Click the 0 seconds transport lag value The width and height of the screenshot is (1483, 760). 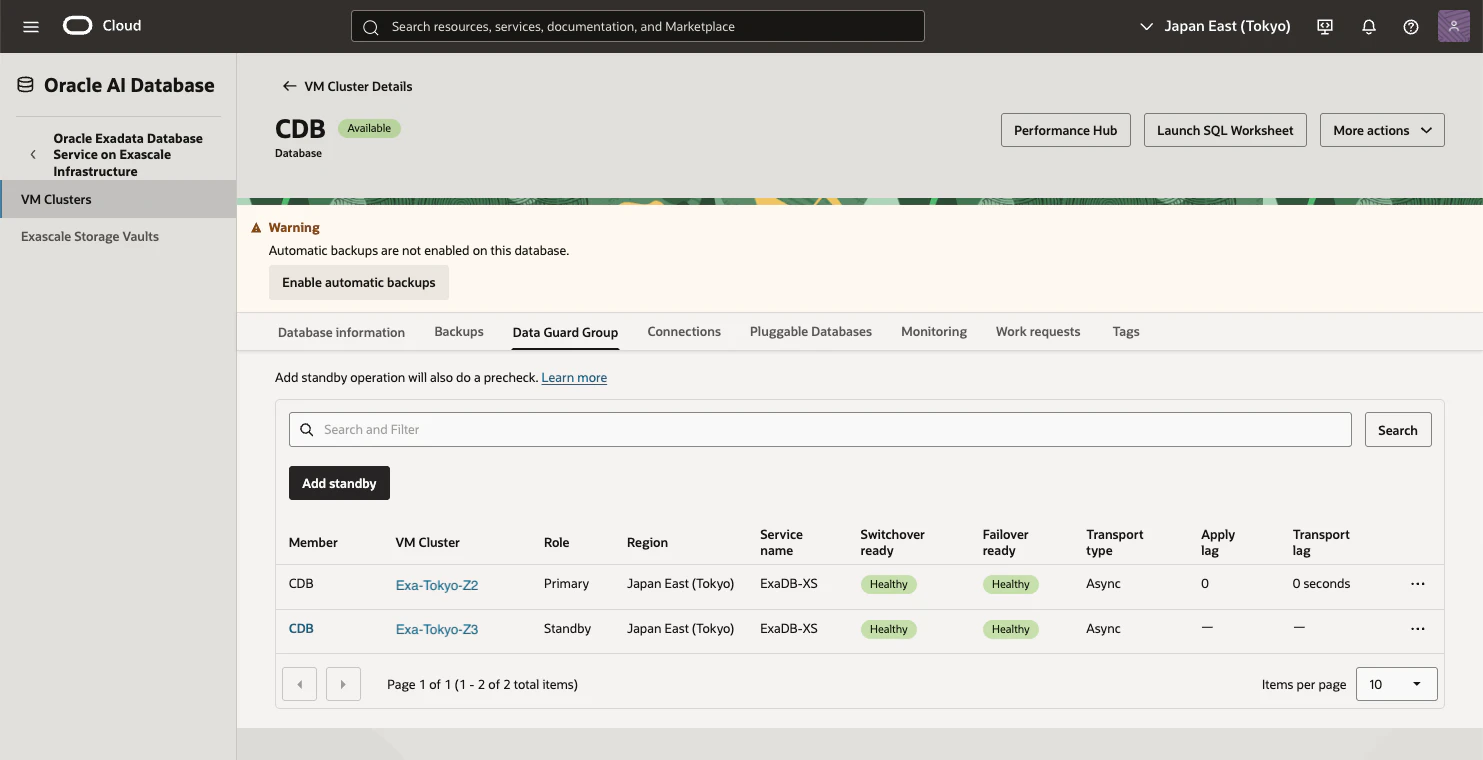pyautogui.click(x=1321, y=584)
